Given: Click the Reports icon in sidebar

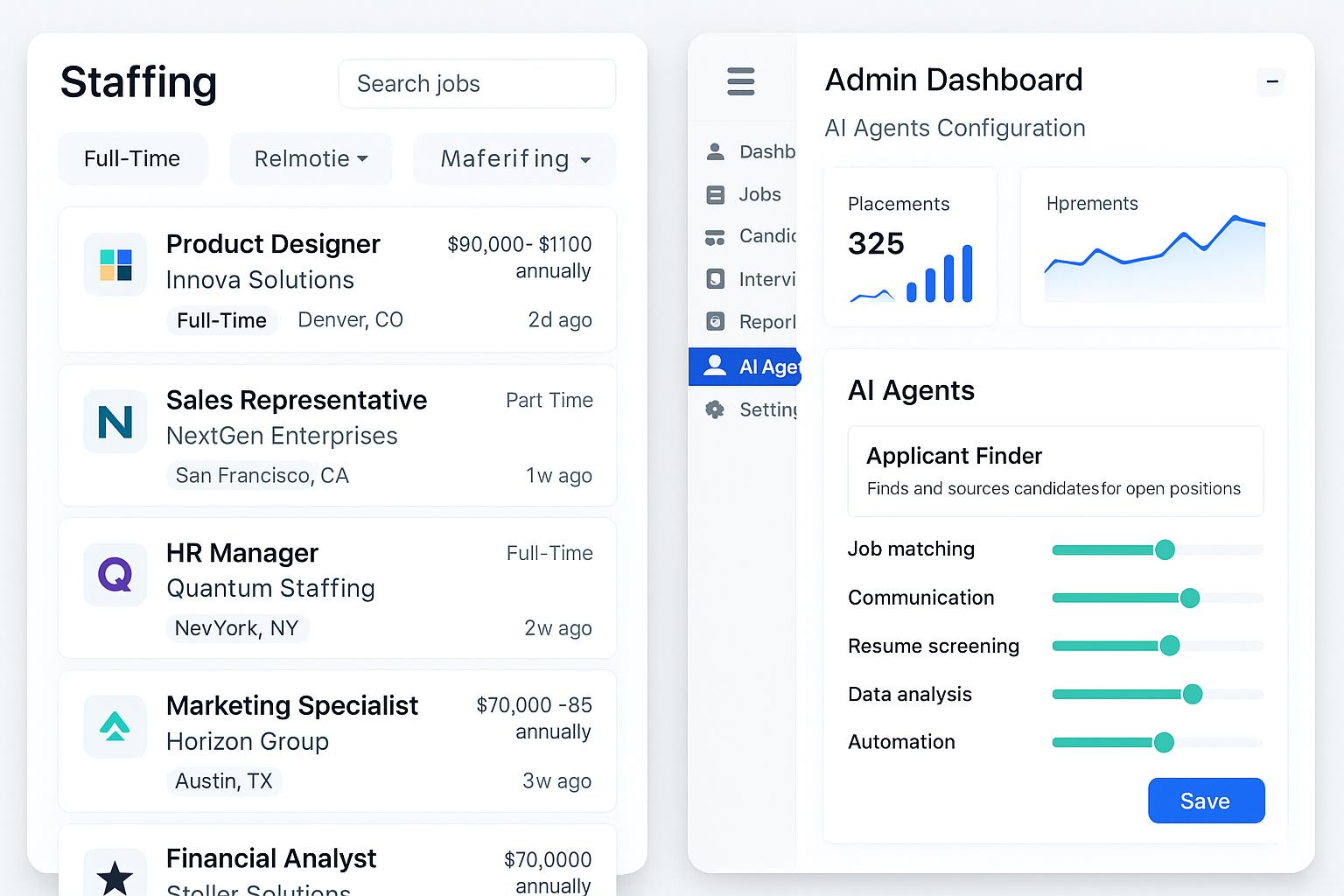Looking at the screenshot, I should coord(715,322).
